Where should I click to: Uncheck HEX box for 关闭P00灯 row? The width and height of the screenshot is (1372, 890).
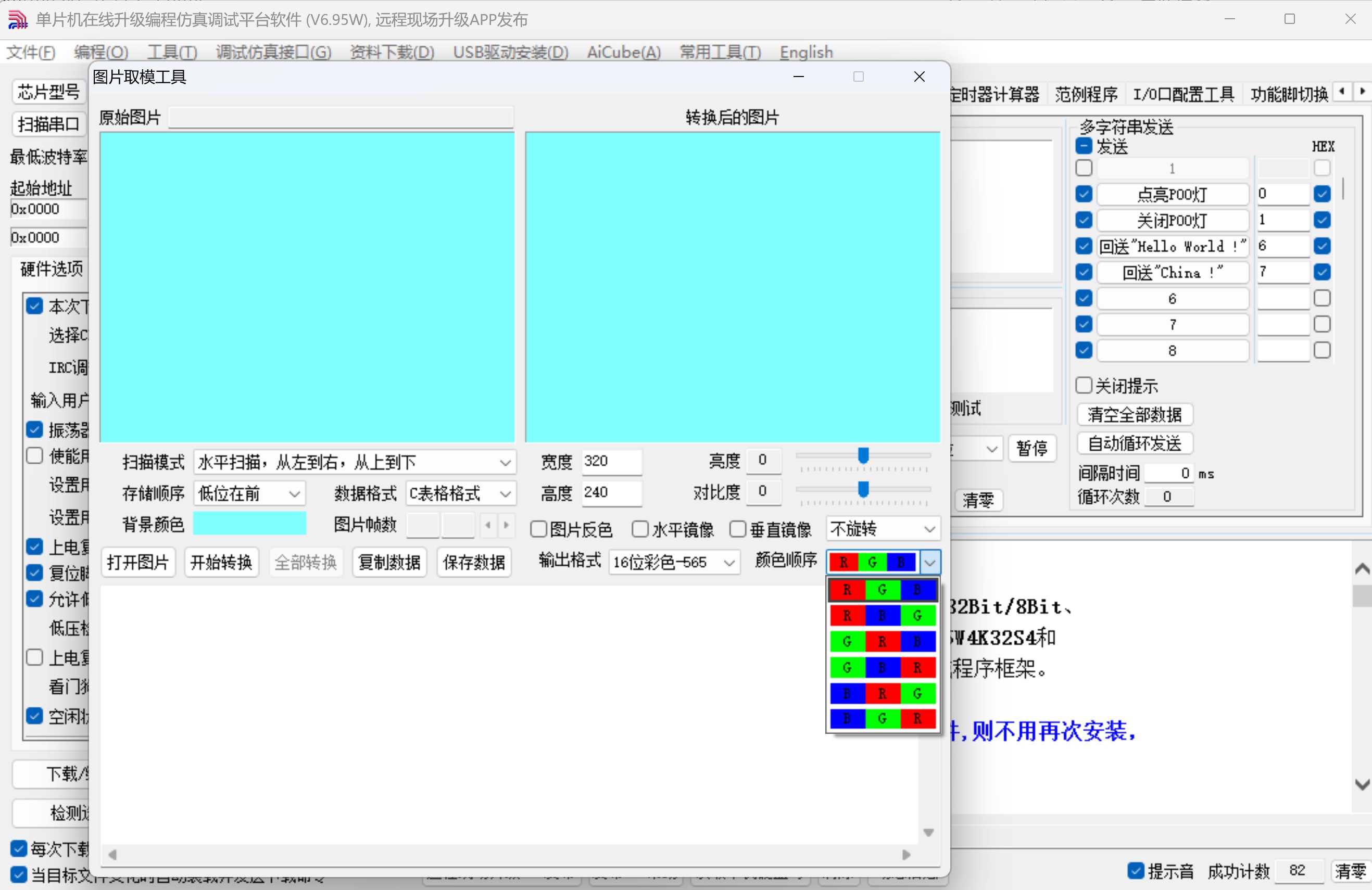pyautogui.click(x=1322, y=220)
